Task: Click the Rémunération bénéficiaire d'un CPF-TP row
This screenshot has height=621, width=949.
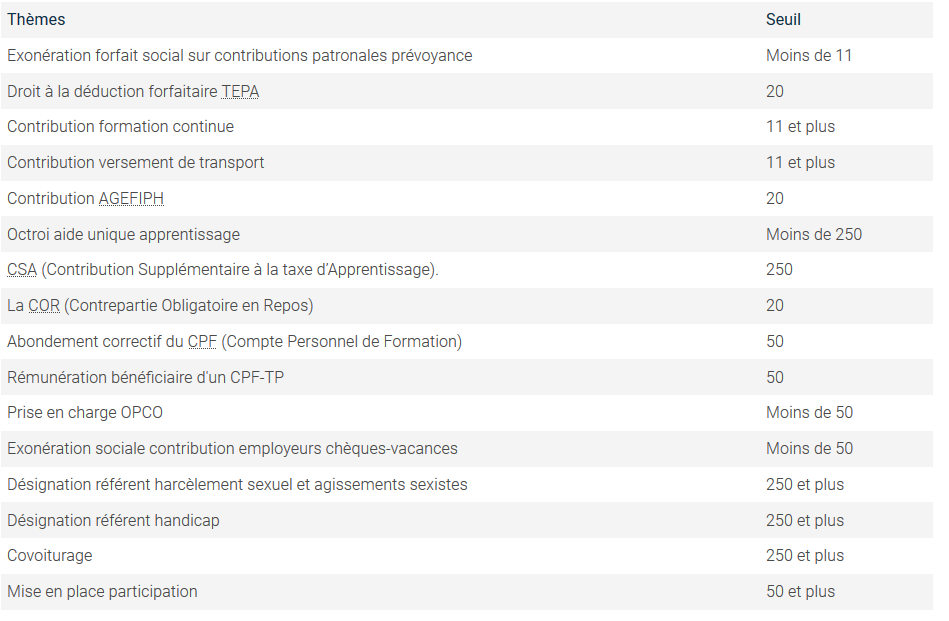Action: [467, 377]
